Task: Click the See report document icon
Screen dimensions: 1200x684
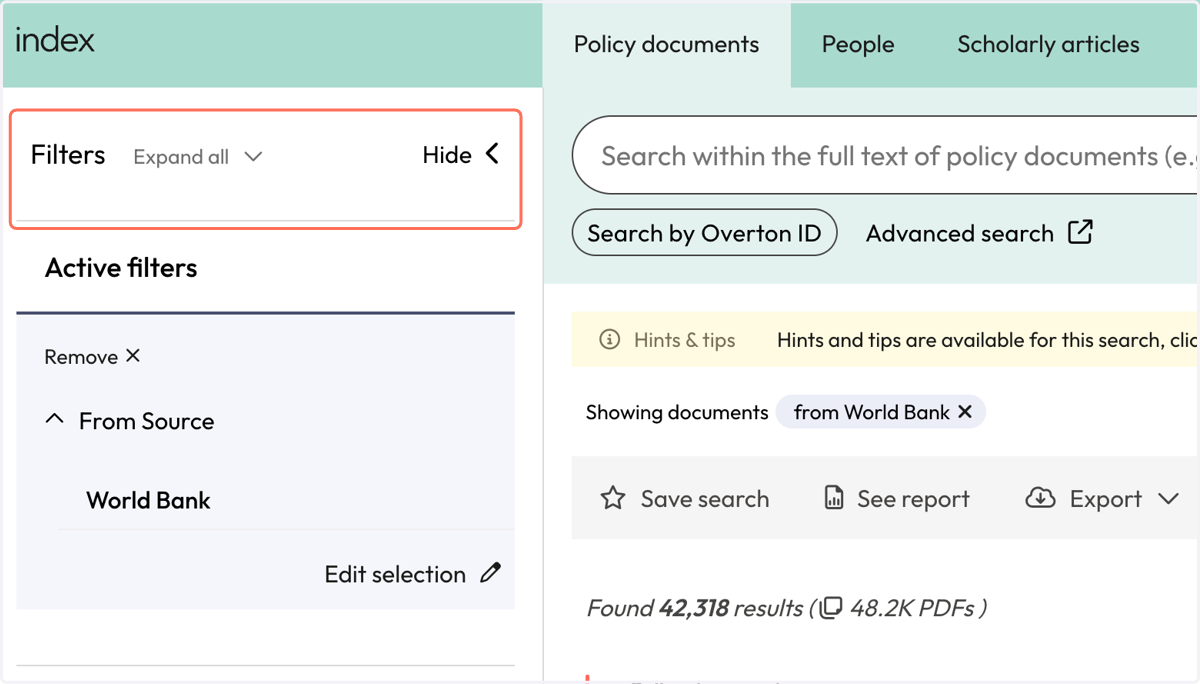Action: [834, 498]
